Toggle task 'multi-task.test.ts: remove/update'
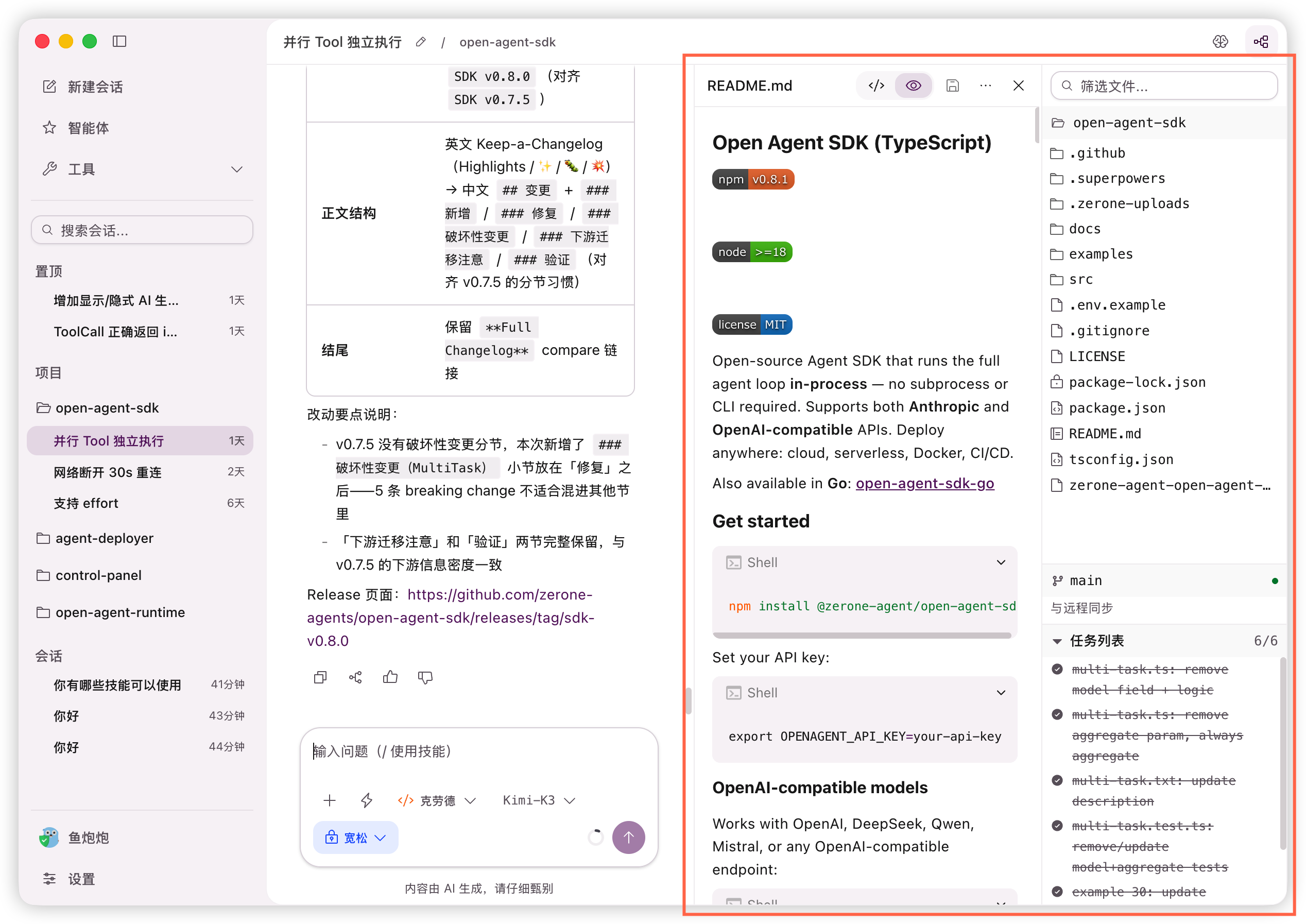 (x=1057, y=826)
